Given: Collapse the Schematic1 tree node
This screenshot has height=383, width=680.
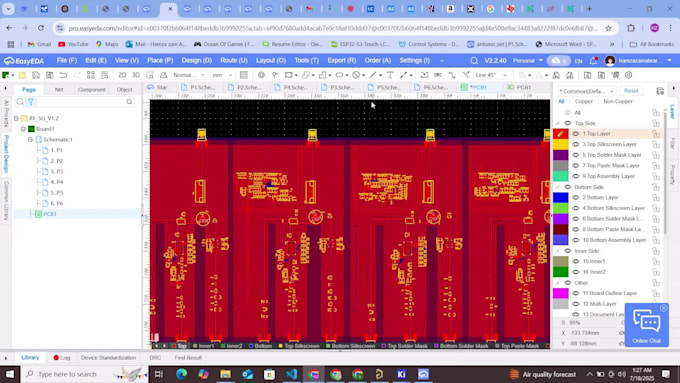Looking at the screenshot, I should (30, 140).
